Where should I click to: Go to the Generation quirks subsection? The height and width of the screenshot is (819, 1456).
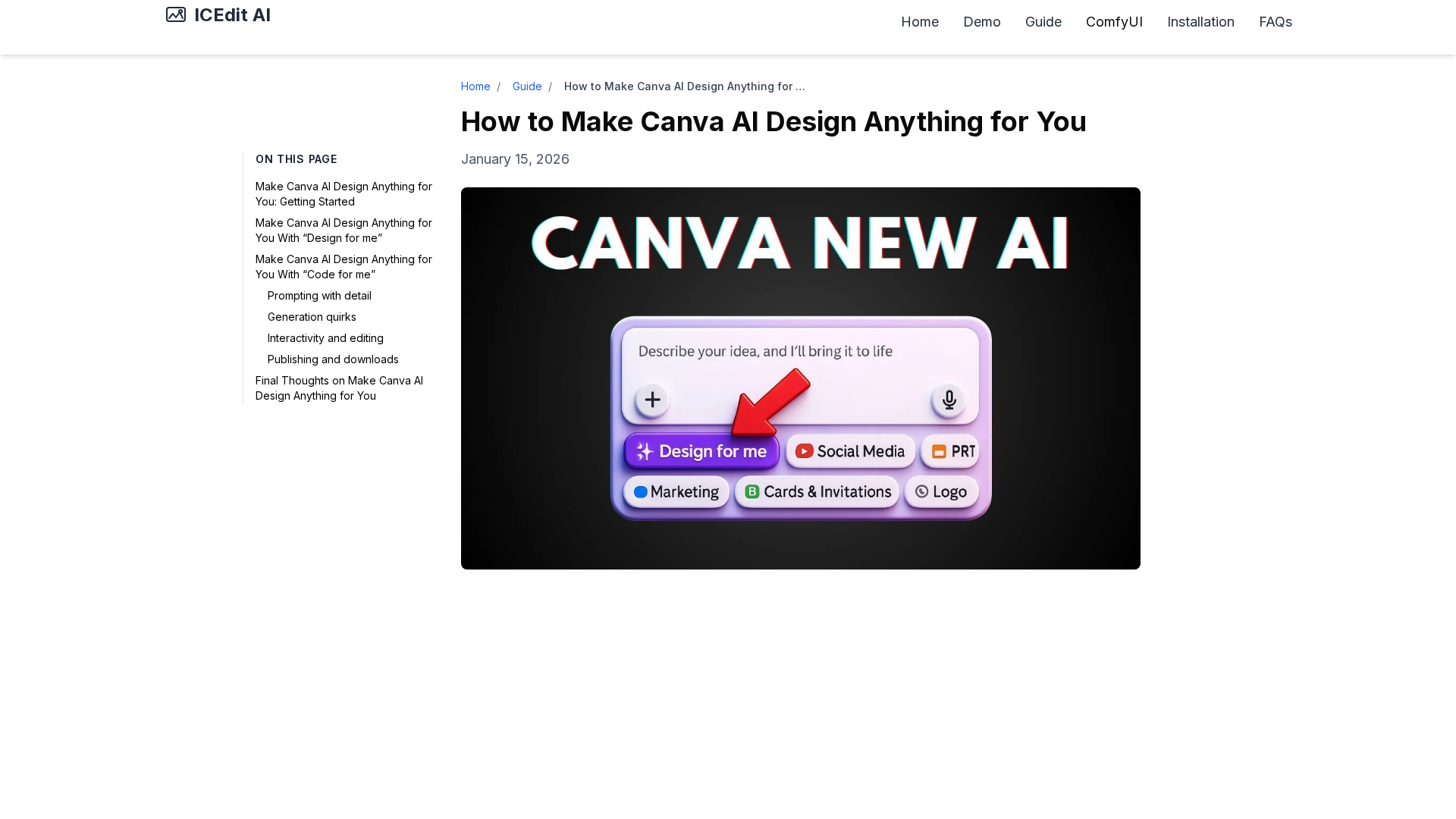[311, 317]
